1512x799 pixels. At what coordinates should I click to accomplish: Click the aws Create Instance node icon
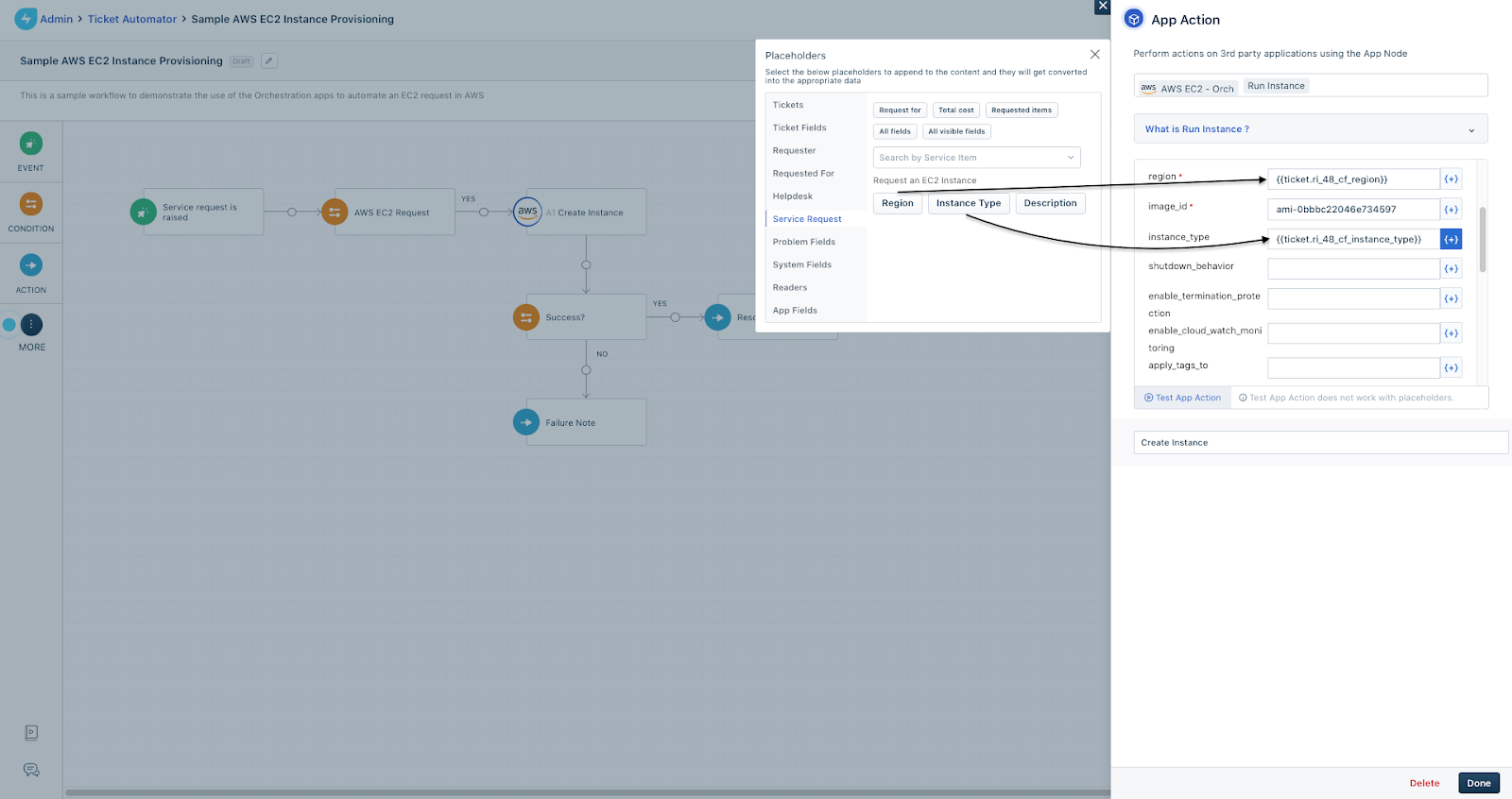(527, 212)
